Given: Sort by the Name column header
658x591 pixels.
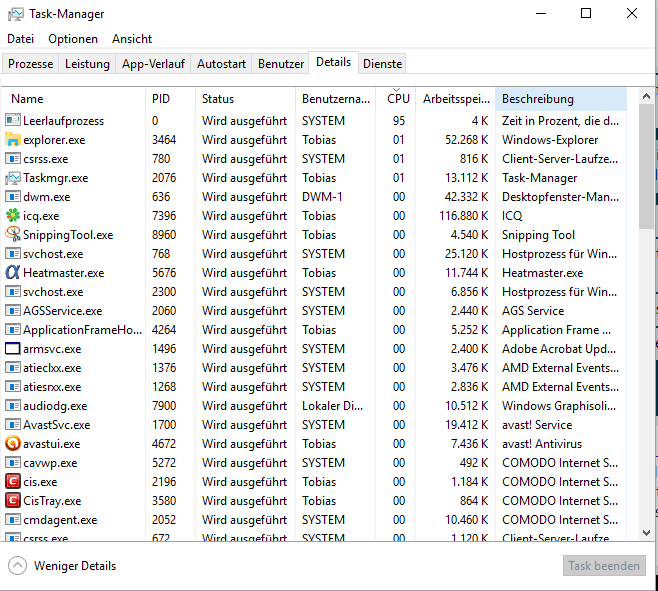Looking at the screenshot, I should 74,99.
